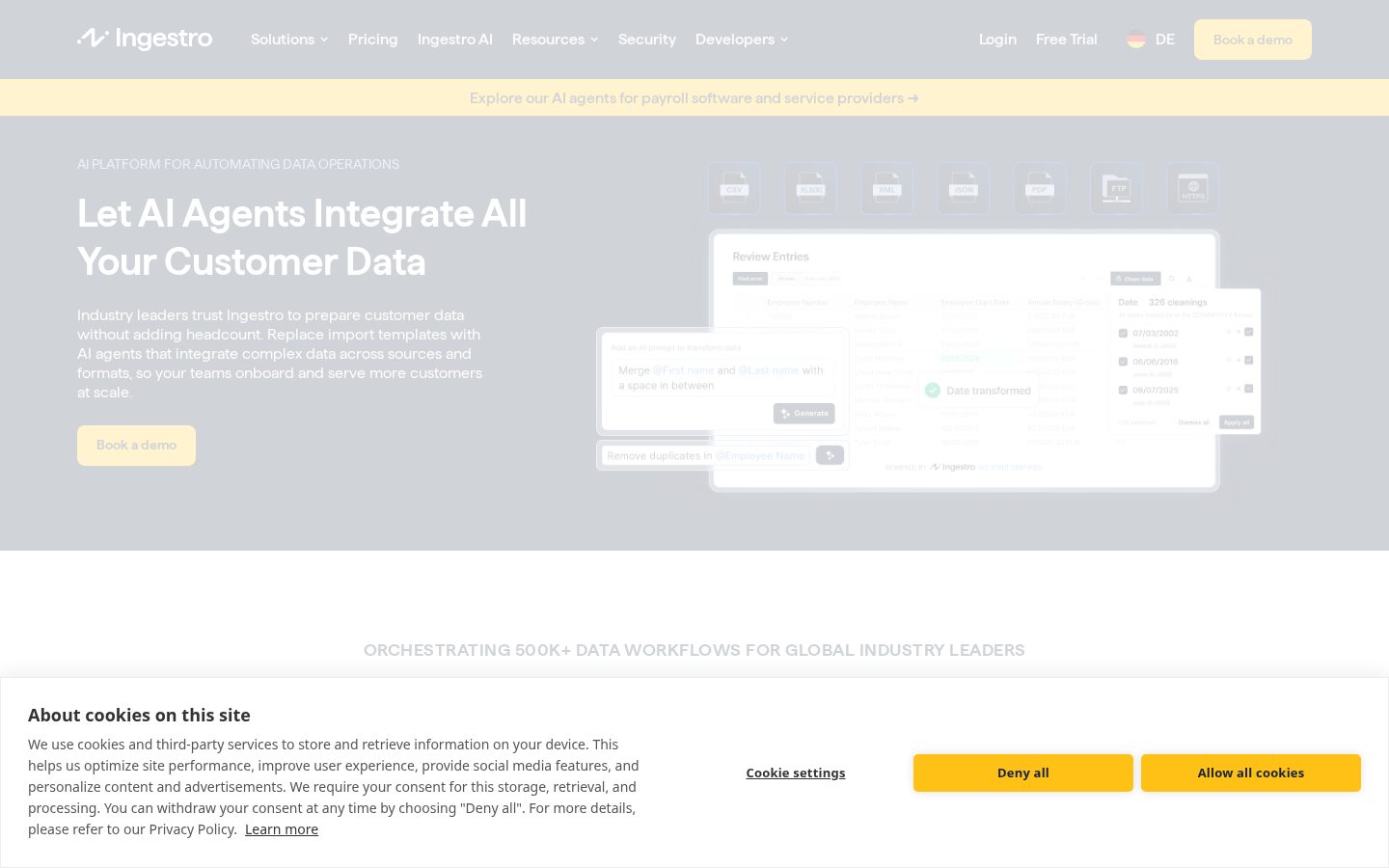Screen dimensions: 1389x868
Task: Click Dismiss all in cleanings panel
Action: (1193, 422)
